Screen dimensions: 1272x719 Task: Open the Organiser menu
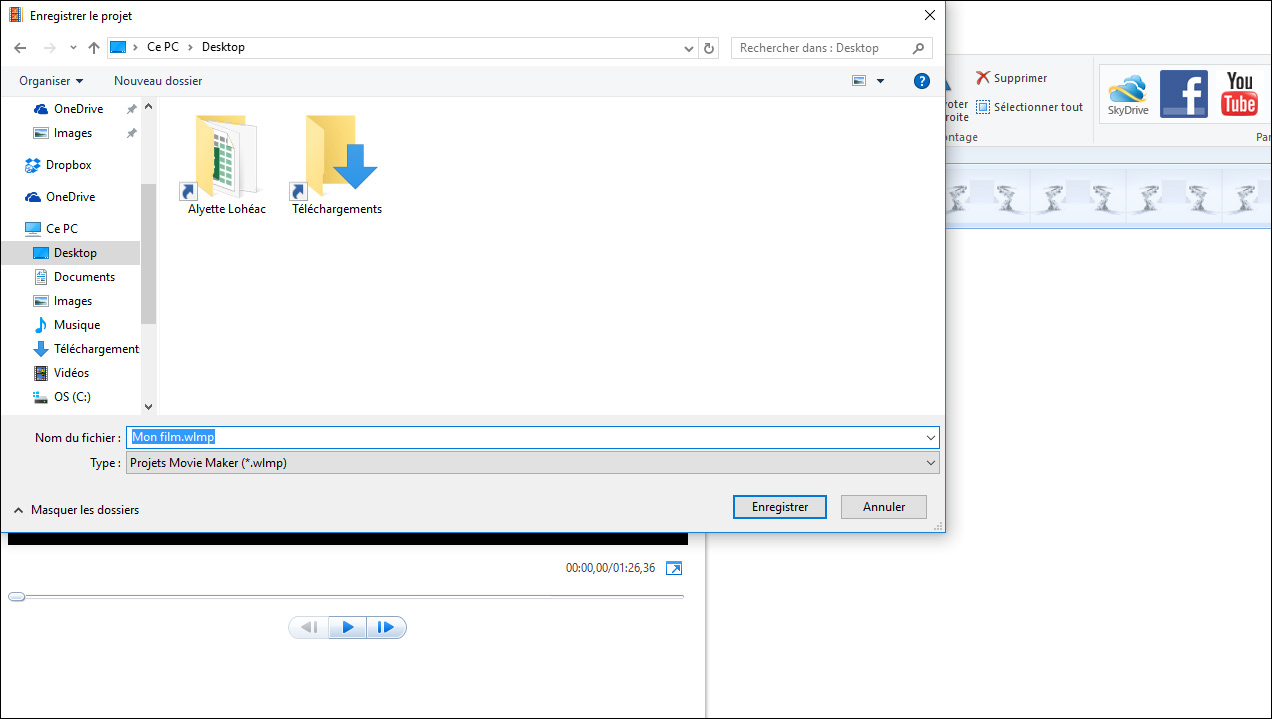point(50,80)
